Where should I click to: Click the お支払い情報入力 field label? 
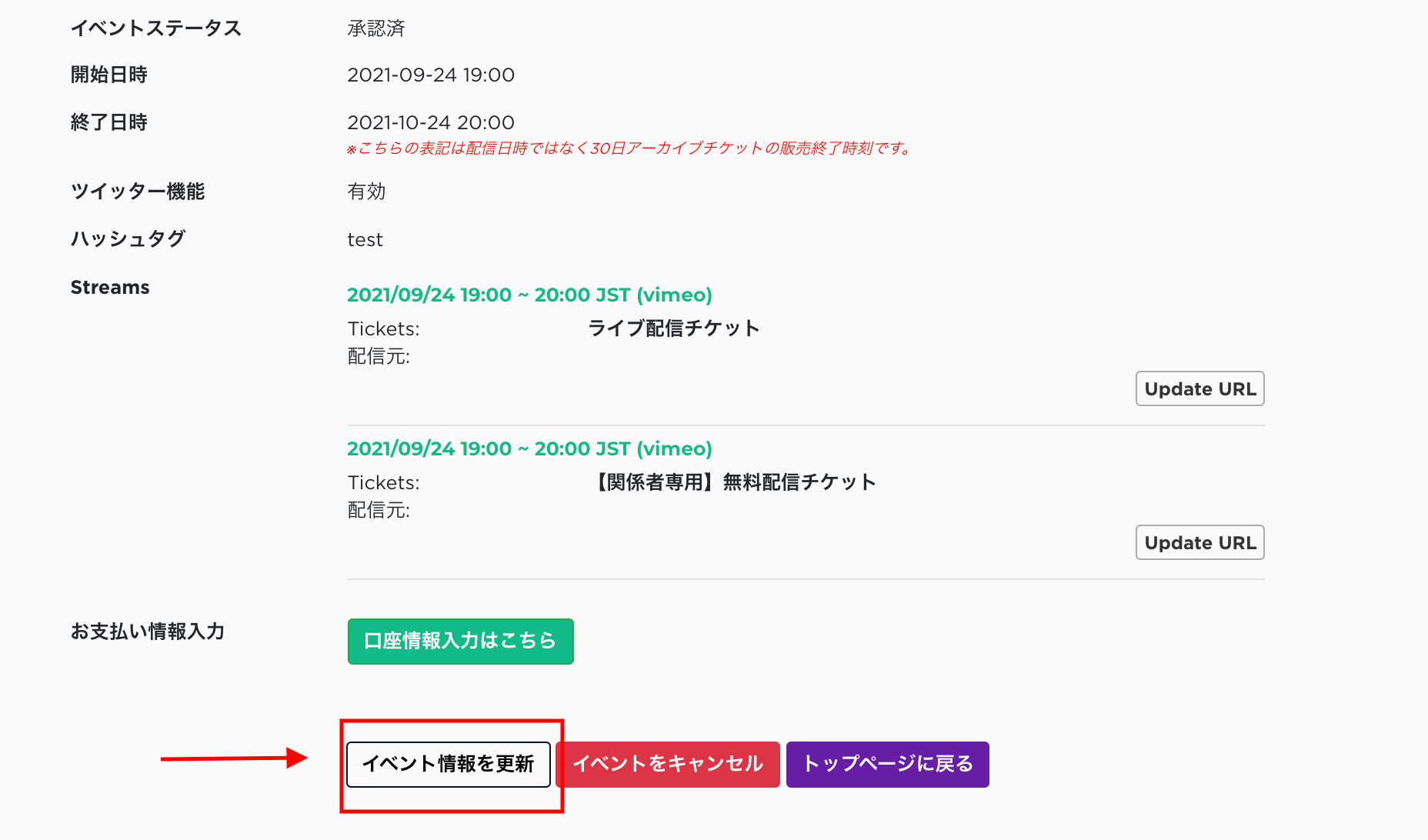tap(148, 632)
